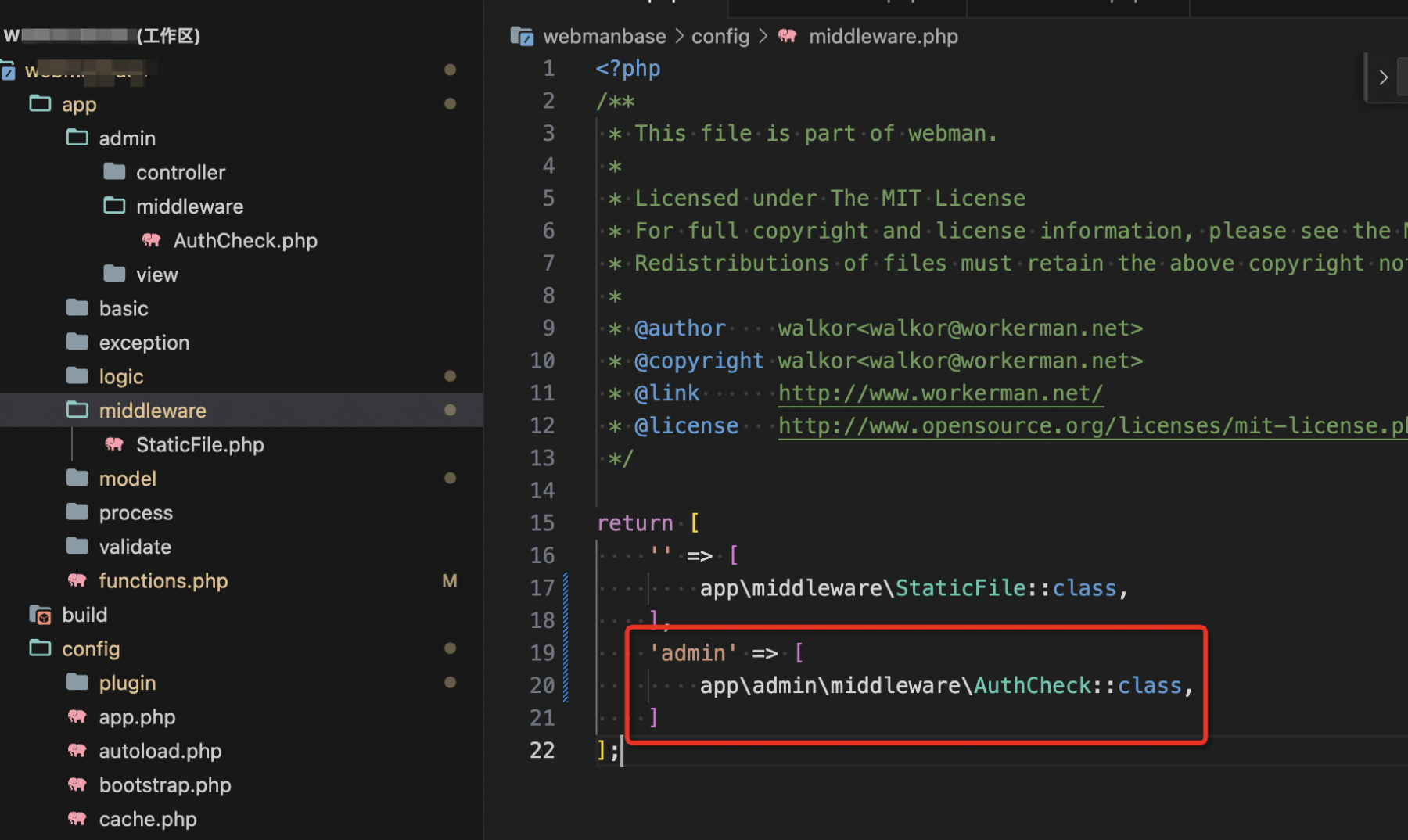Click the PHP elephant icon beside AuthCheck.php

152,240
